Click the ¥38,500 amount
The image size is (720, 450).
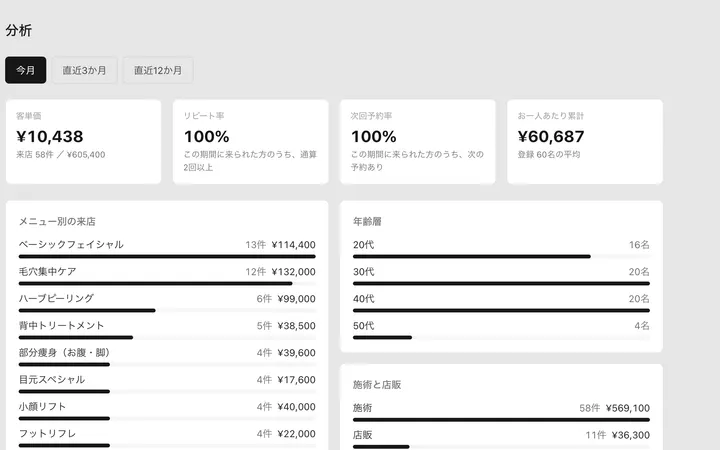click(297, 326)
